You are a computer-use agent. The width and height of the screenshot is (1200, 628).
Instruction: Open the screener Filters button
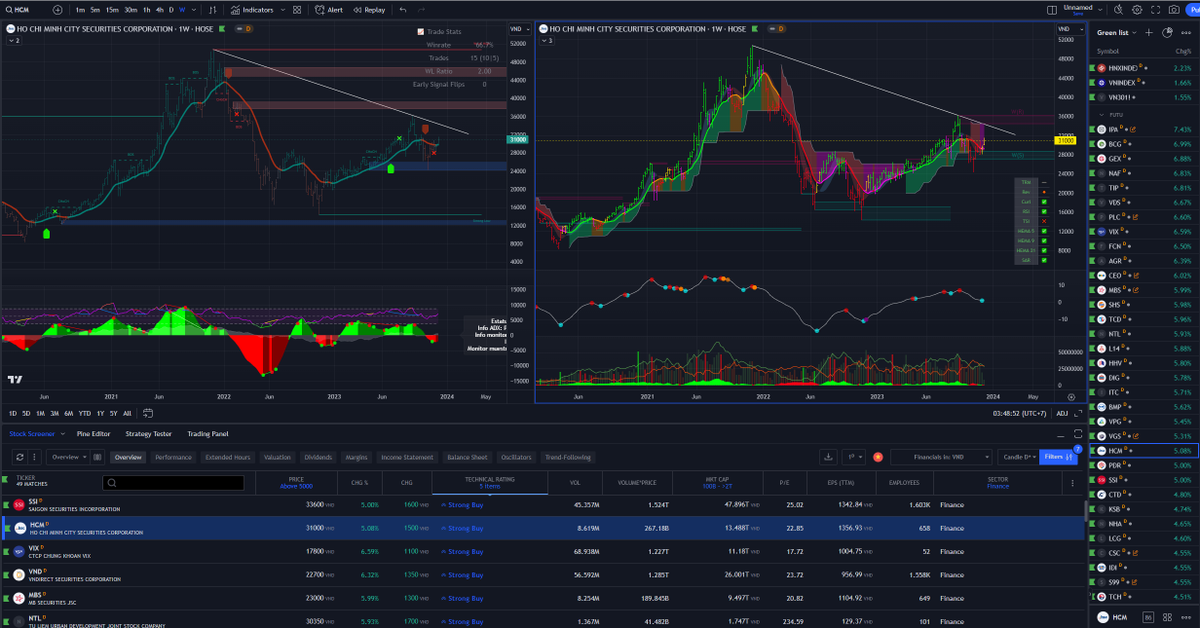click(1059, 457)
